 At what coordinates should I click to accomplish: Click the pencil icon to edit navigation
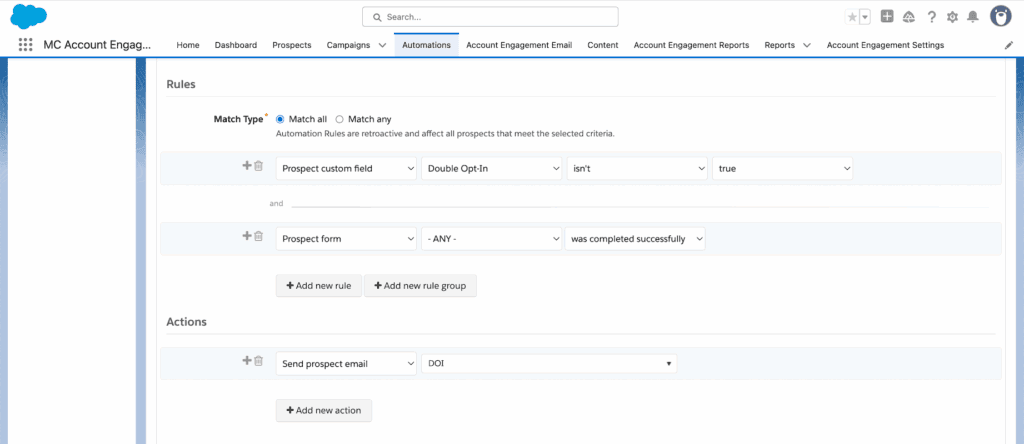tap(1009, 46)
